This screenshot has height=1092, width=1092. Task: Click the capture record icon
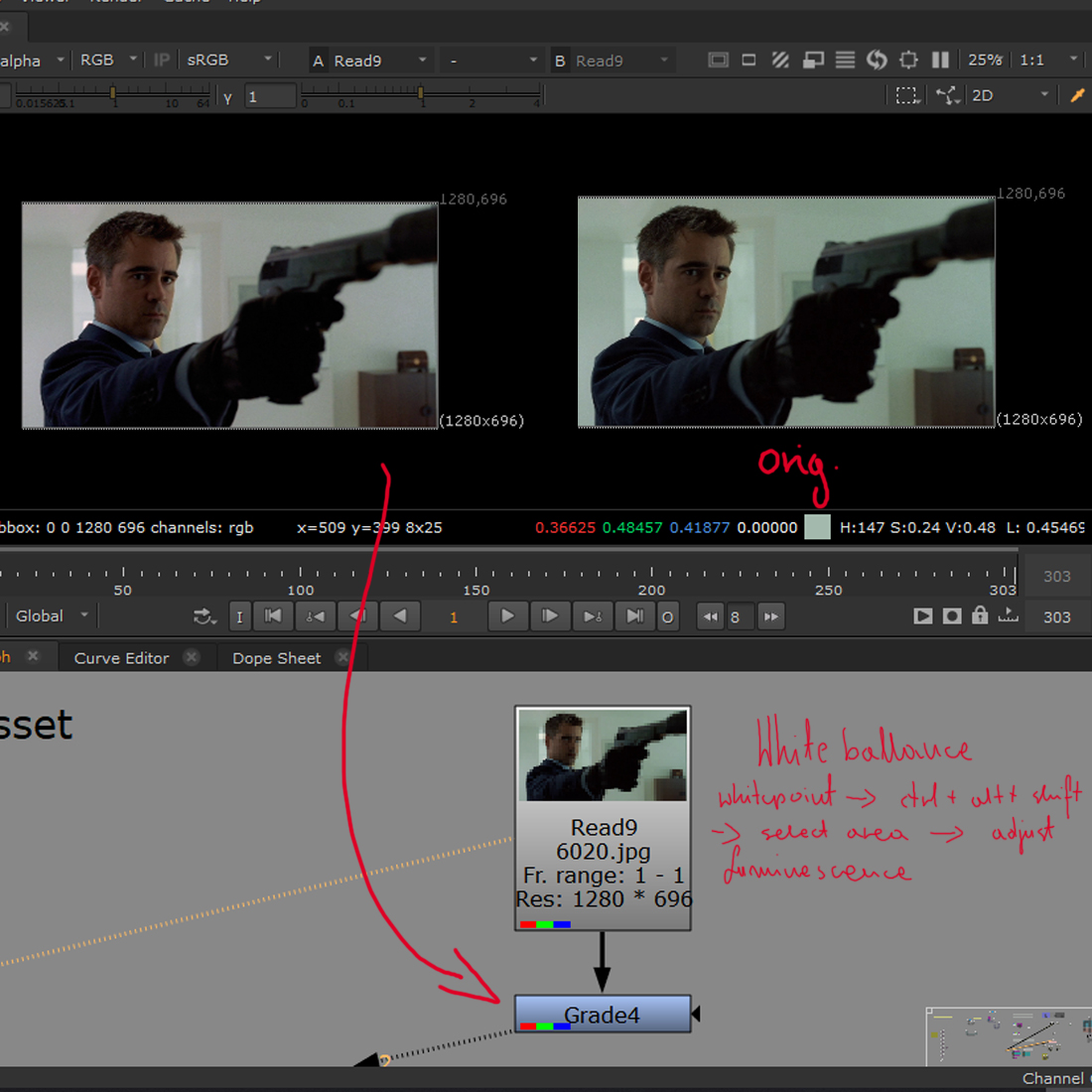pyautogui.click(x=952, y=616)
